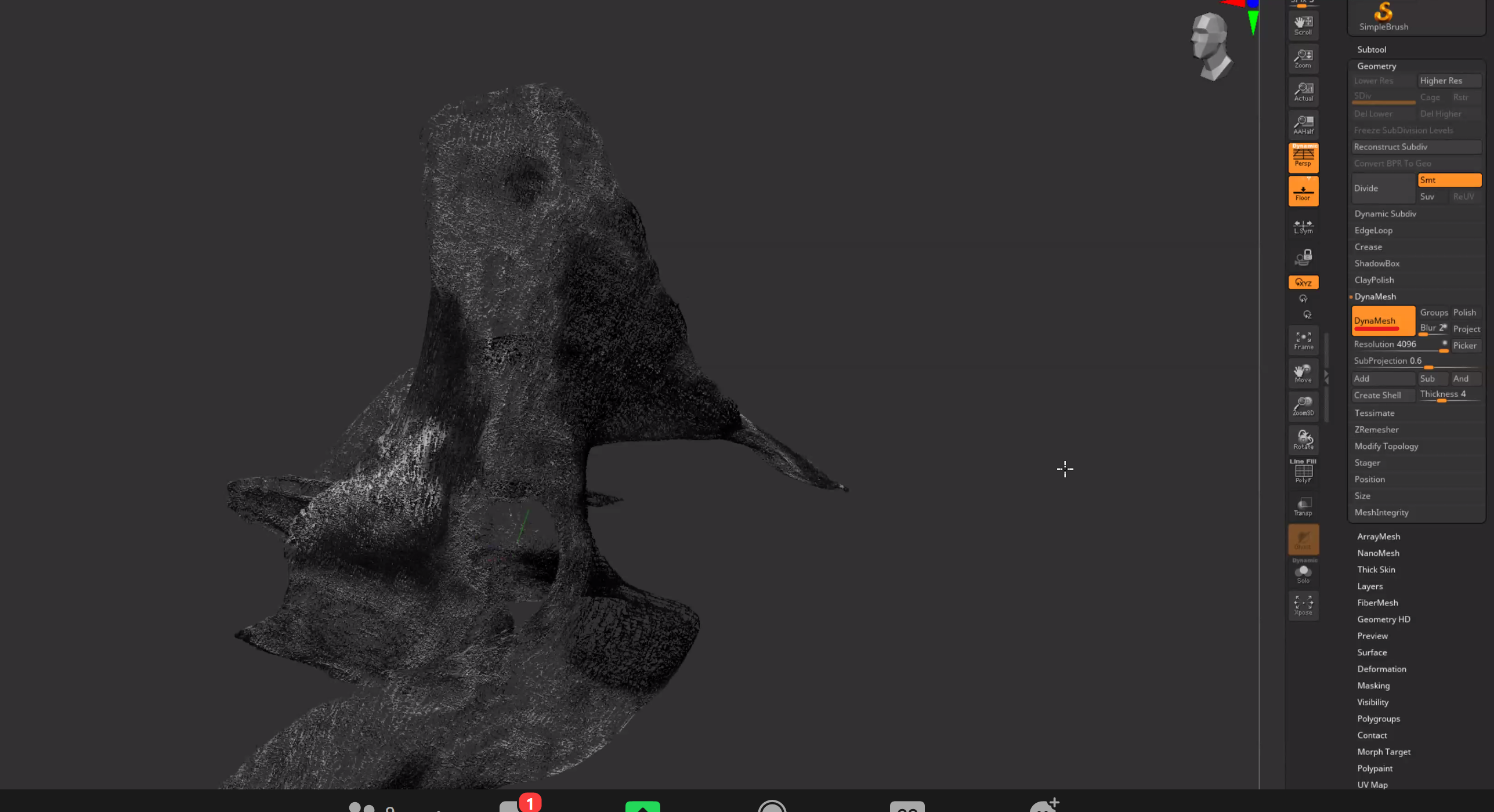Select the Scroll navigation tool
Viewport: 1494px width, 812px height.
(x=1303, y=25)
